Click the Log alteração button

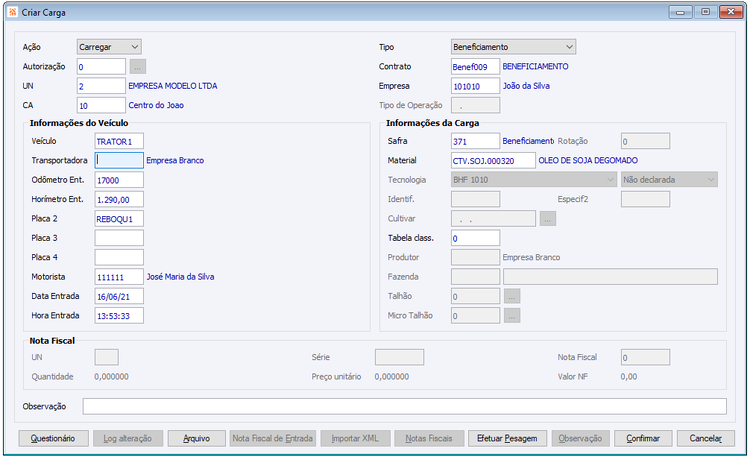(x=128, y=438)
